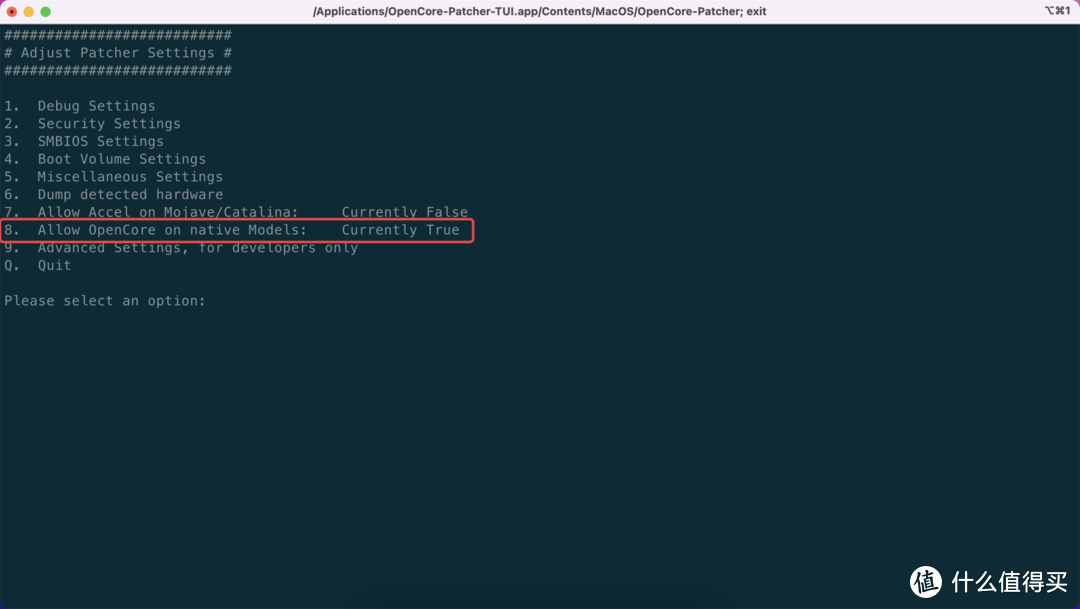Click the 'Please select an option:' prompt
This screenshot has width=1080, height=609.
click(105, 301)
